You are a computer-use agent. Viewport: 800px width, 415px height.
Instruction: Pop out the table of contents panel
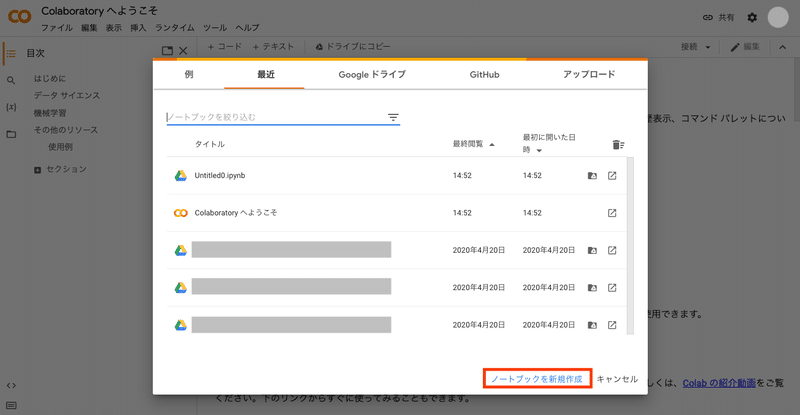point(167,51)
